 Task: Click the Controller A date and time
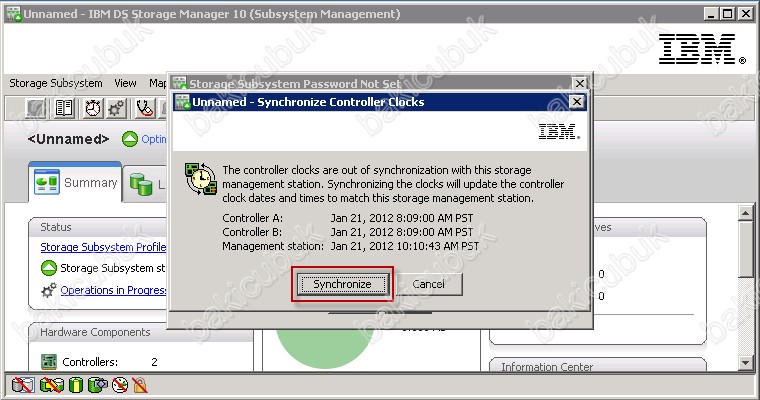[402, 218]
